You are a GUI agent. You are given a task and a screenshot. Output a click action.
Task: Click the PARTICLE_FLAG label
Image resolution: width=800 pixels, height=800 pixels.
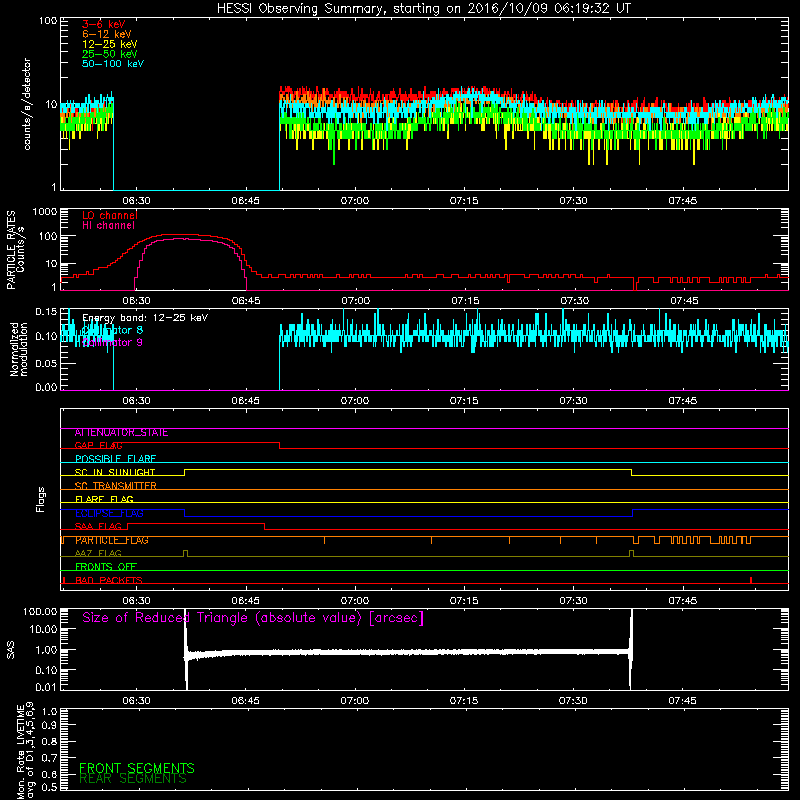[x=112, y=540]
